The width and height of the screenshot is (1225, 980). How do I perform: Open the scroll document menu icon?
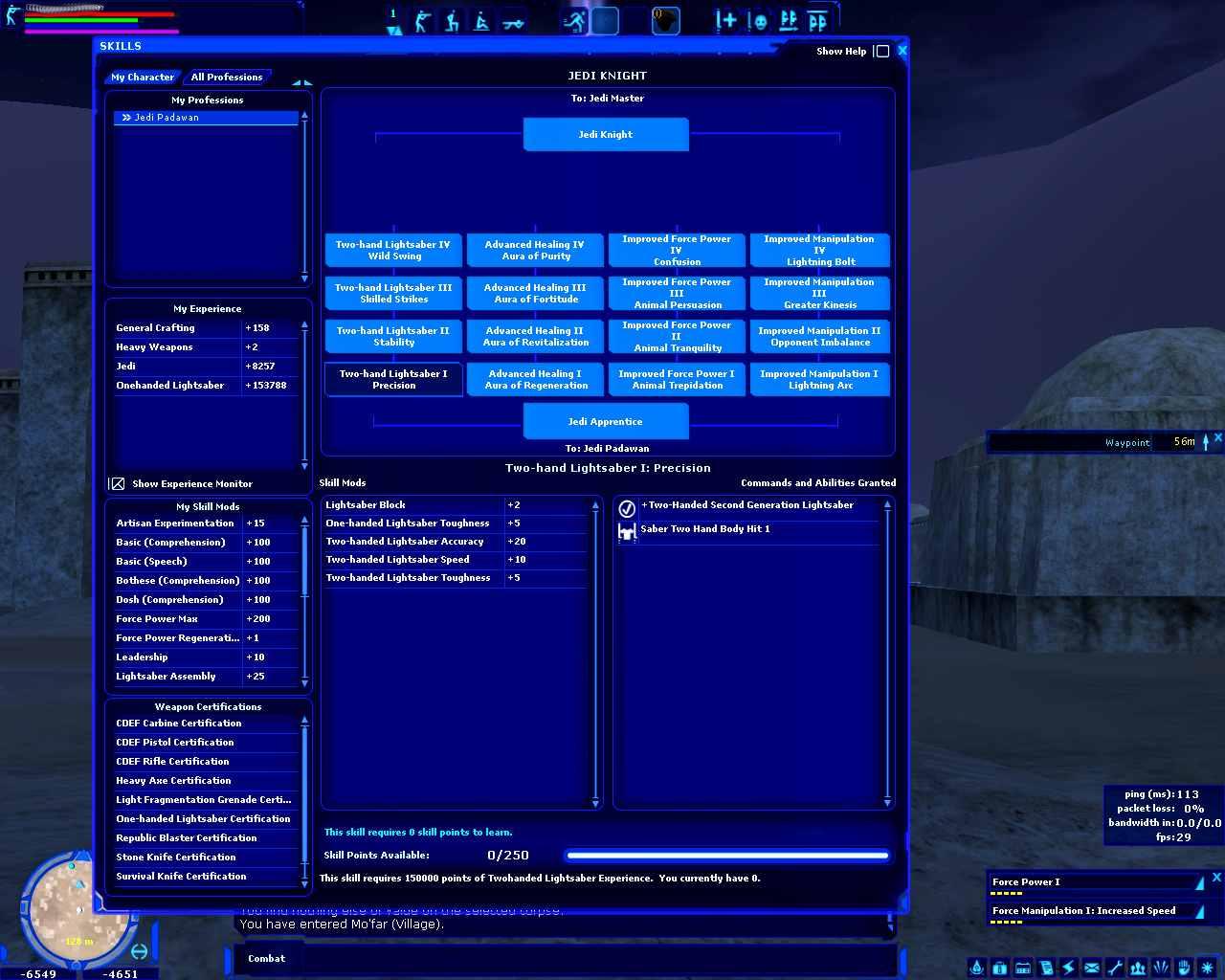pos(1046,968)
